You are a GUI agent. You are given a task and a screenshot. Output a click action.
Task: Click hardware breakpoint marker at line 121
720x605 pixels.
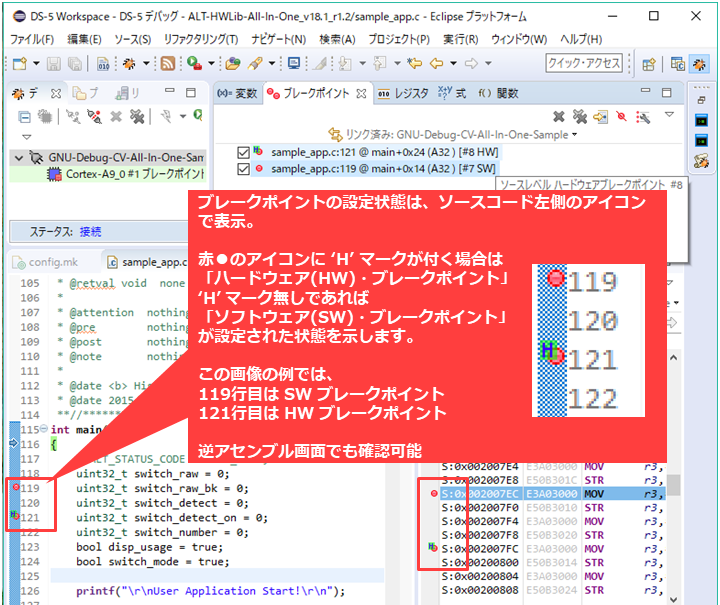[15, 515]
